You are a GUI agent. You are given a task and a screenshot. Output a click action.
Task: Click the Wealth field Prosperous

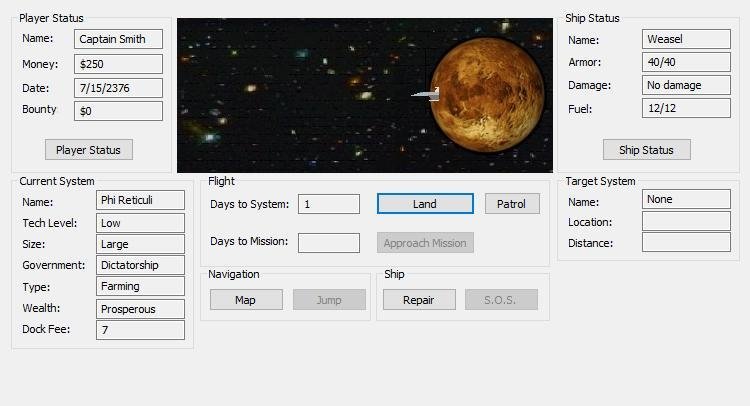(x=140, y=309)
